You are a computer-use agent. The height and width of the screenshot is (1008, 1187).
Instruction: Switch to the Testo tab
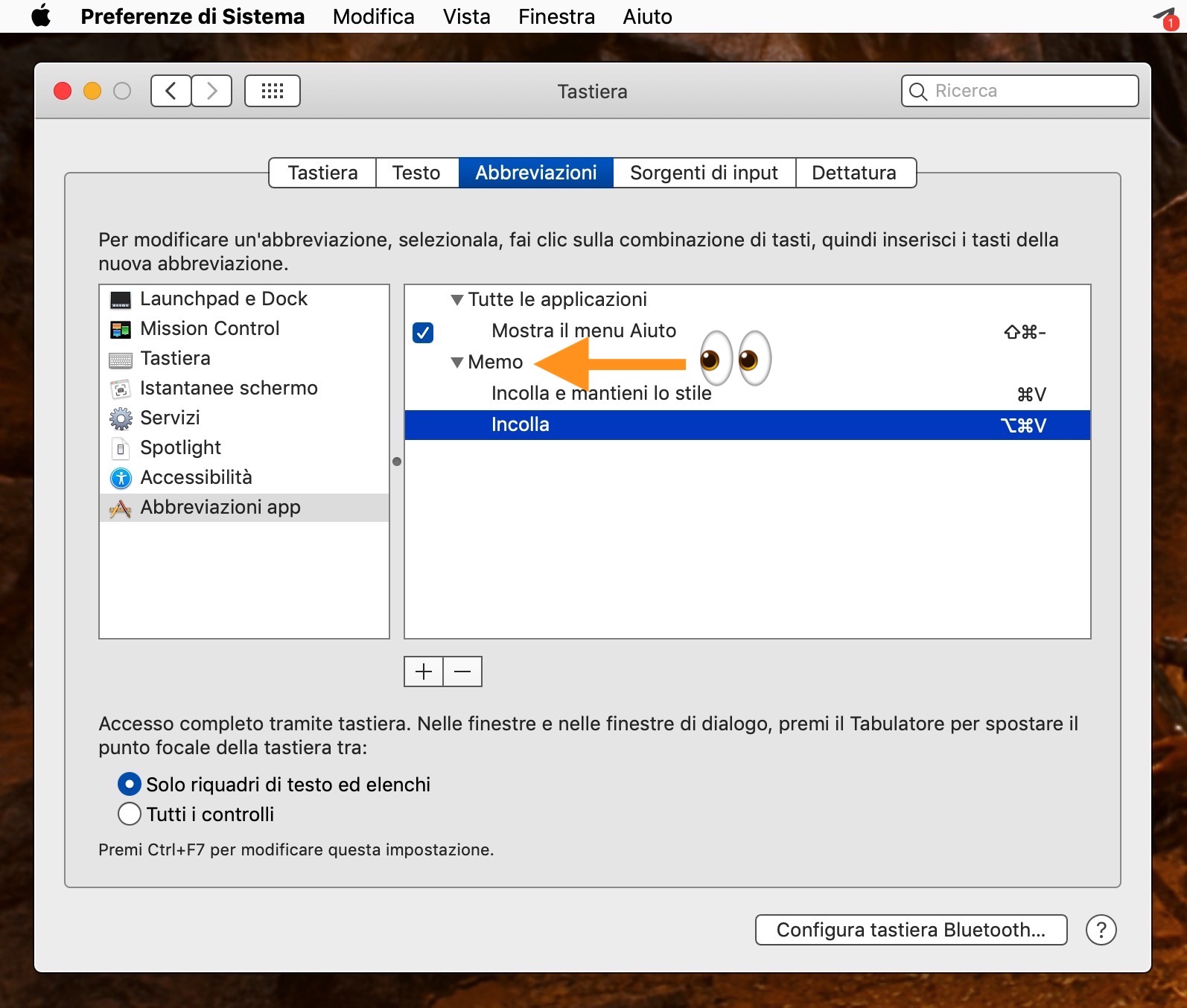coord(416,173)
